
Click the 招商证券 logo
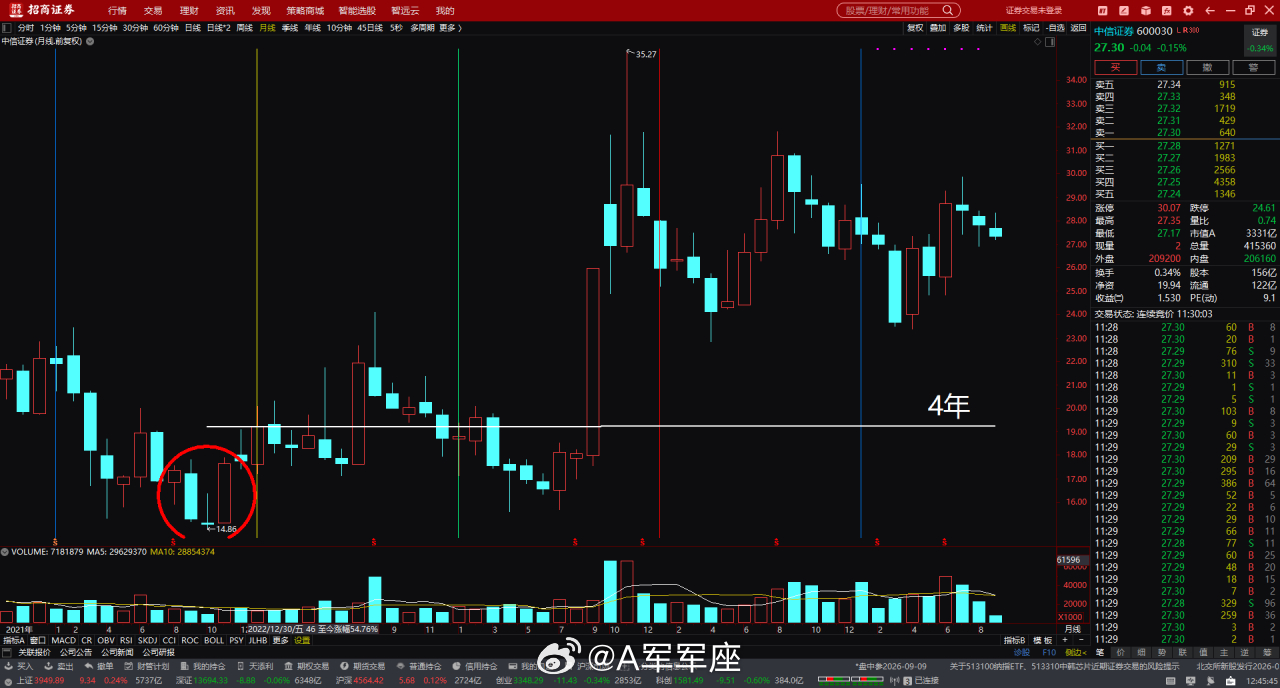click(42, 10)
